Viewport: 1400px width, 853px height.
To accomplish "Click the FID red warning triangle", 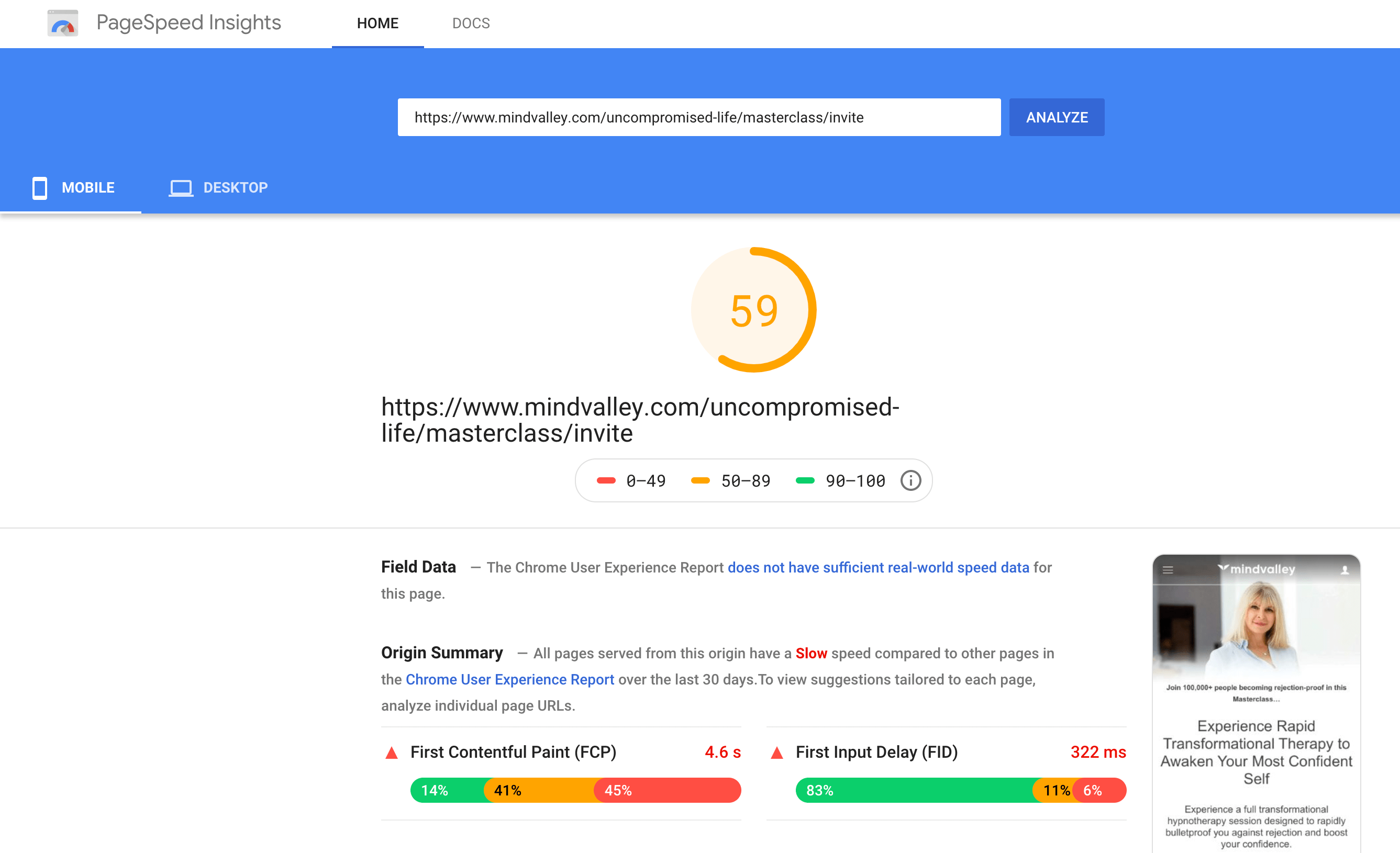I will [x=777, y=753].
